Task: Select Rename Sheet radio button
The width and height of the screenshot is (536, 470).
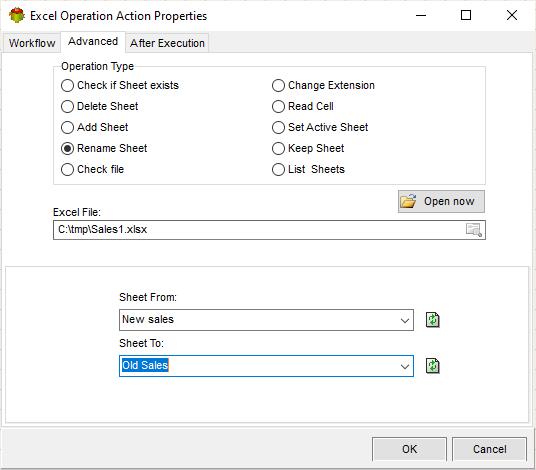Action: 67,148
